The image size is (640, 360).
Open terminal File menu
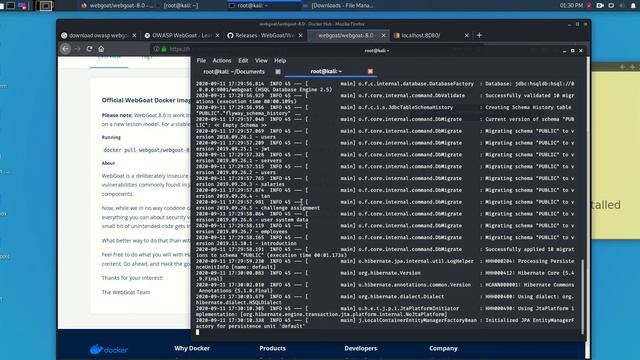click(201, 60)
